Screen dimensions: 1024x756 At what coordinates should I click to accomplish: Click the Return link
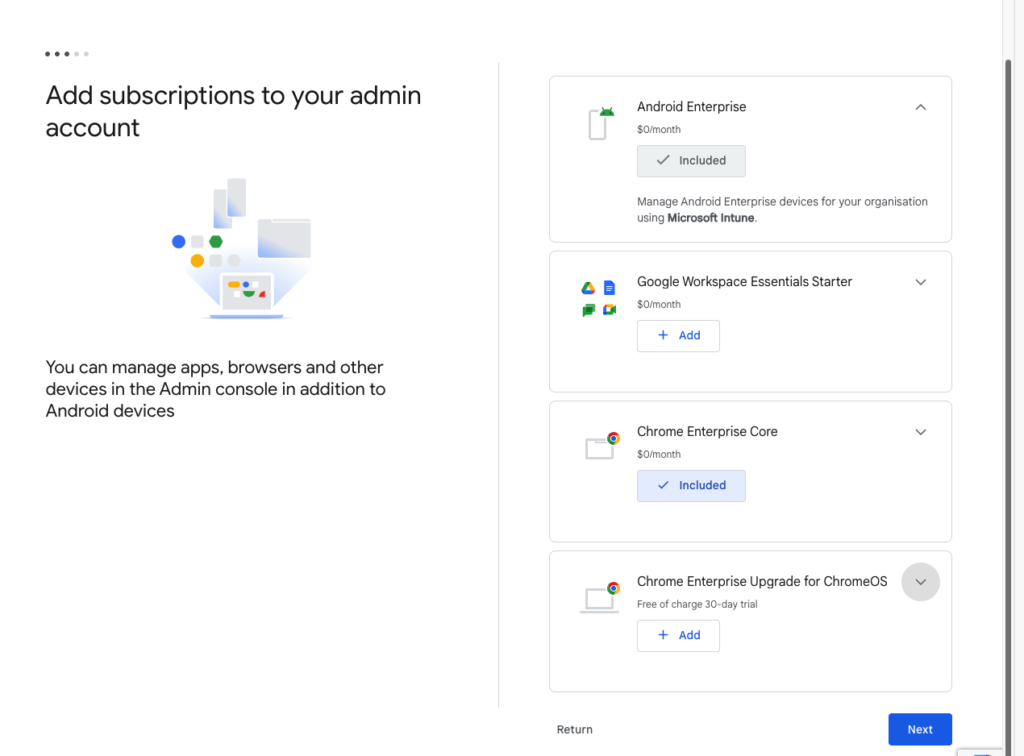click(x=575, y=729)
